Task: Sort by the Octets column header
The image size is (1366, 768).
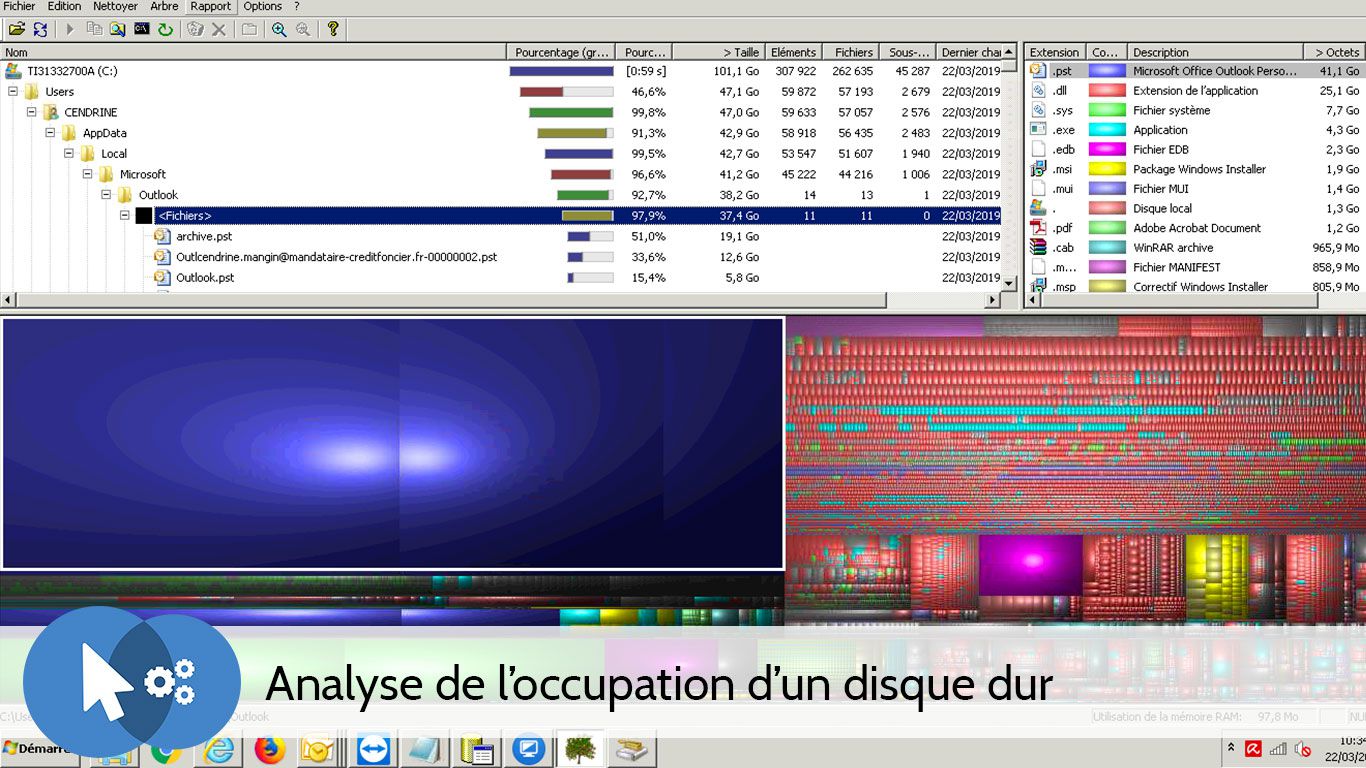Action: click(1334, 52)
